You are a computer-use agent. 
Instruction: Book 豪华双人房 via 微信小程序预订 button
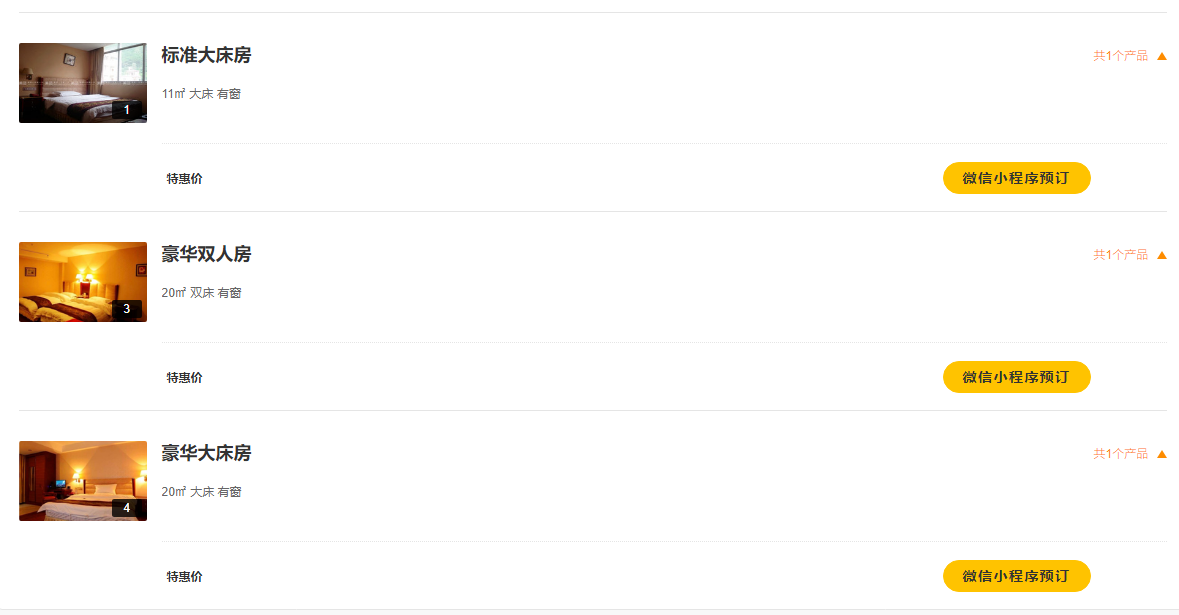pyautogui.click(x=1016, y=377)
